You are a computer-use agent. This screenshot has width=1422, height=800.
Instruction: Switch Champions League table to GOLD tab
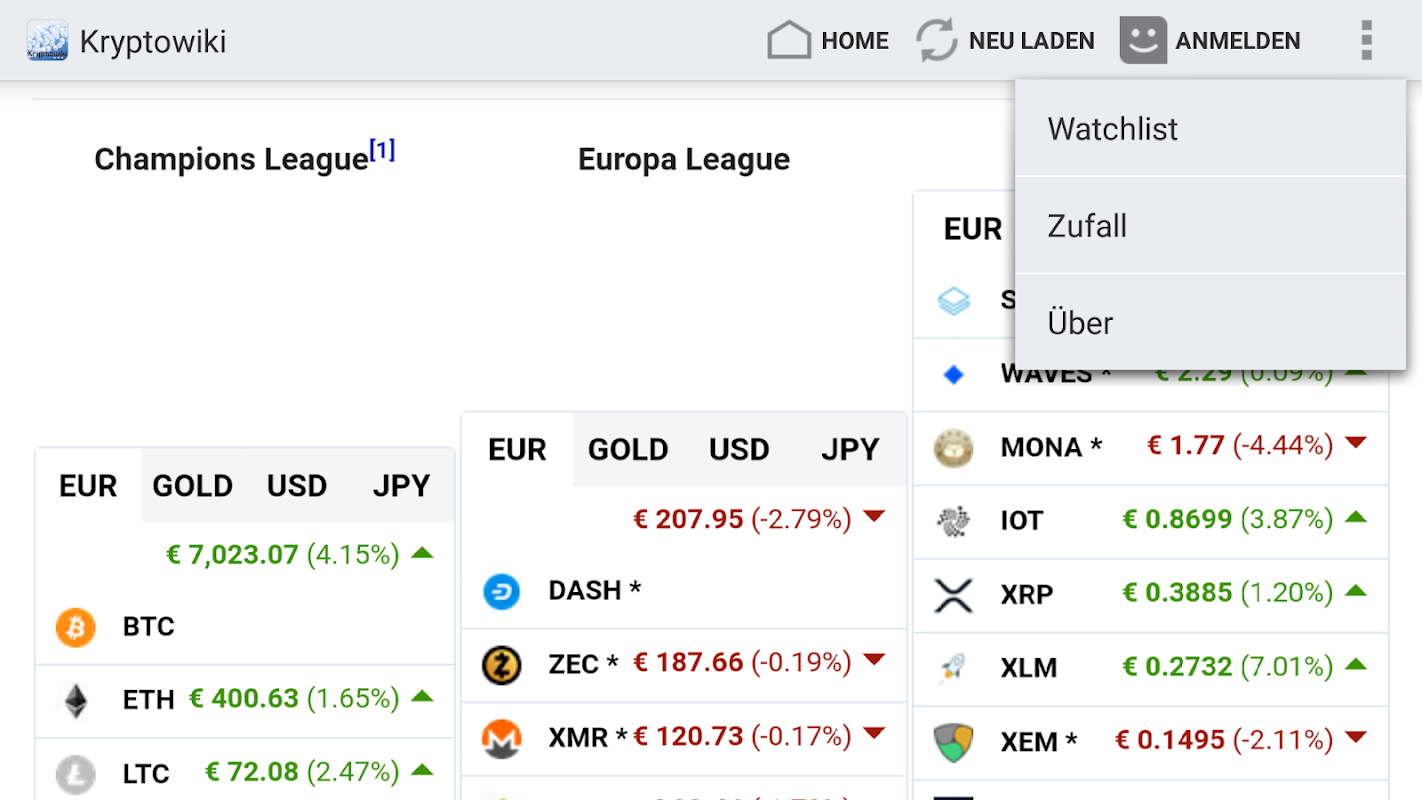click(192, 486)
